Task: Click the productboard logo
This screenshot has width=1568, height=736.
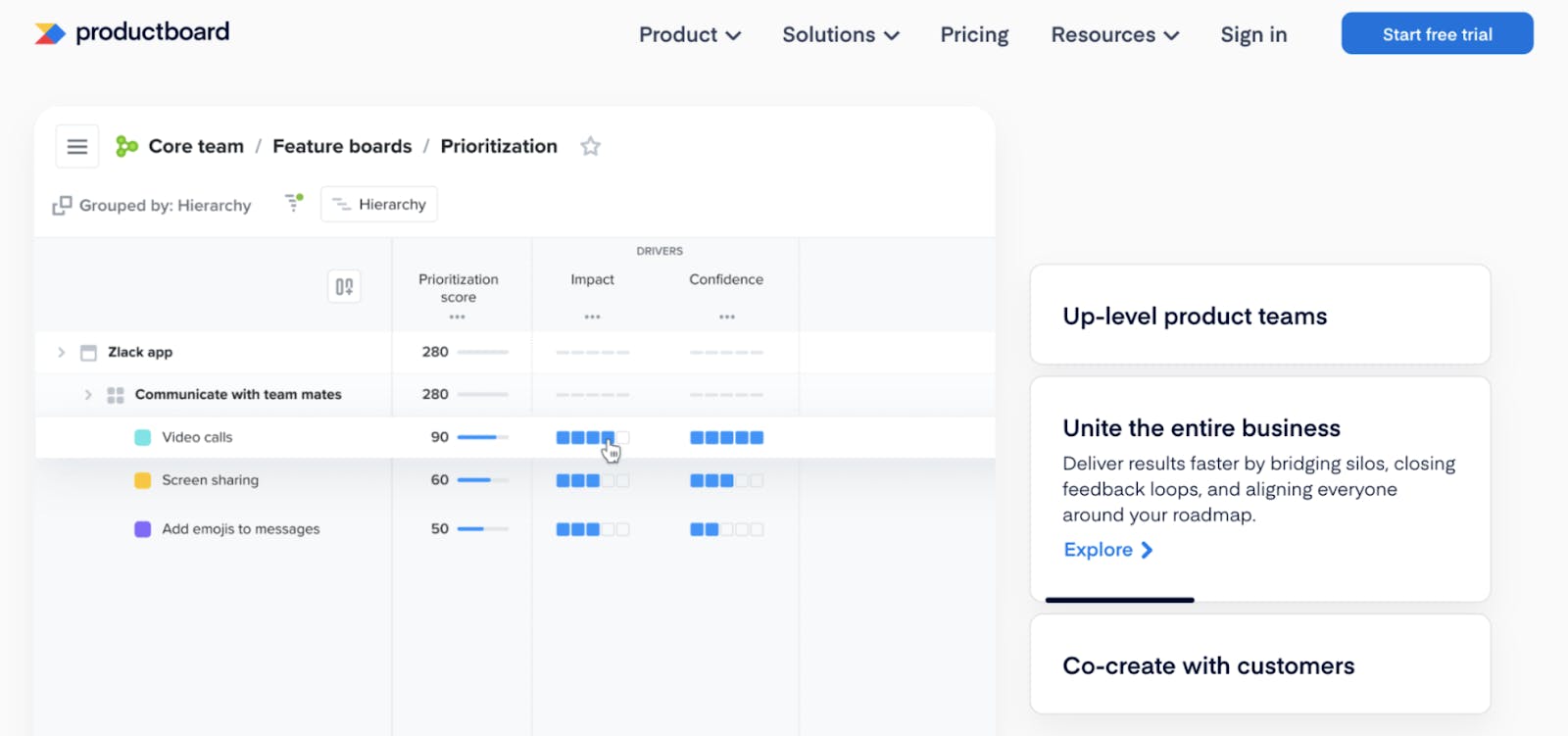Action: [x=131, y=32]
